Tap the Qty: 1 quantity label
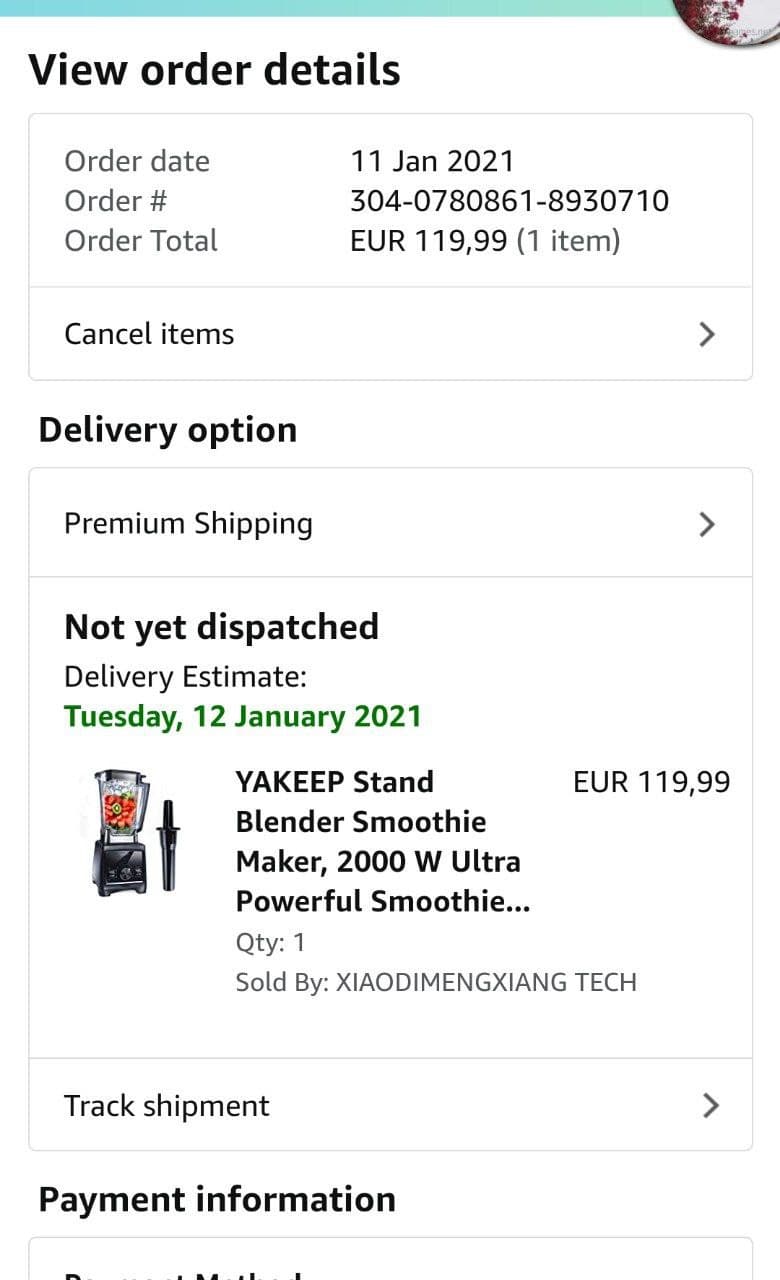 (271, 942)
